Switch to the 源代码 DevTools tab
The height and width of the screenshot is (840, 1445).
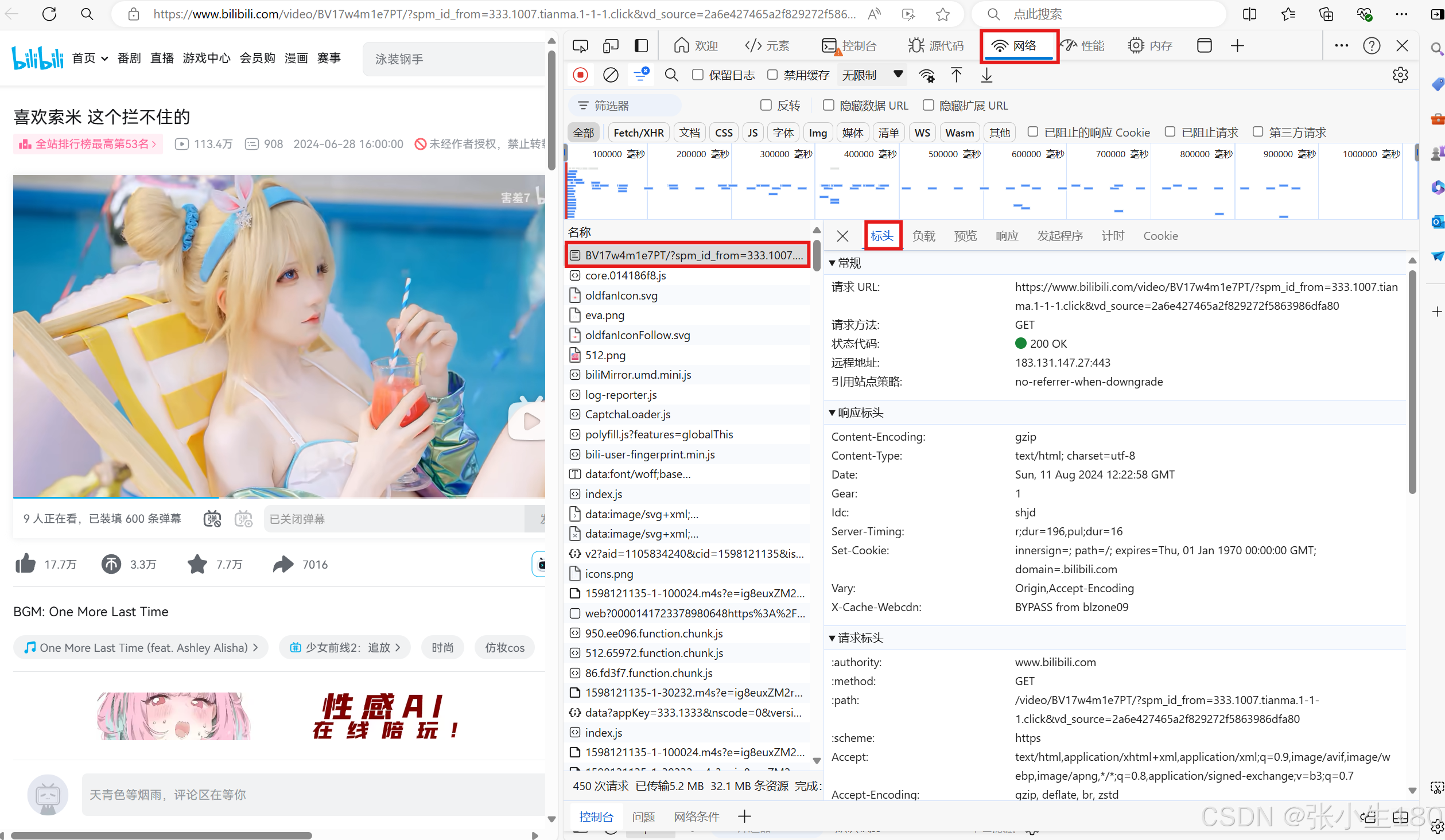tap(935, 46)
